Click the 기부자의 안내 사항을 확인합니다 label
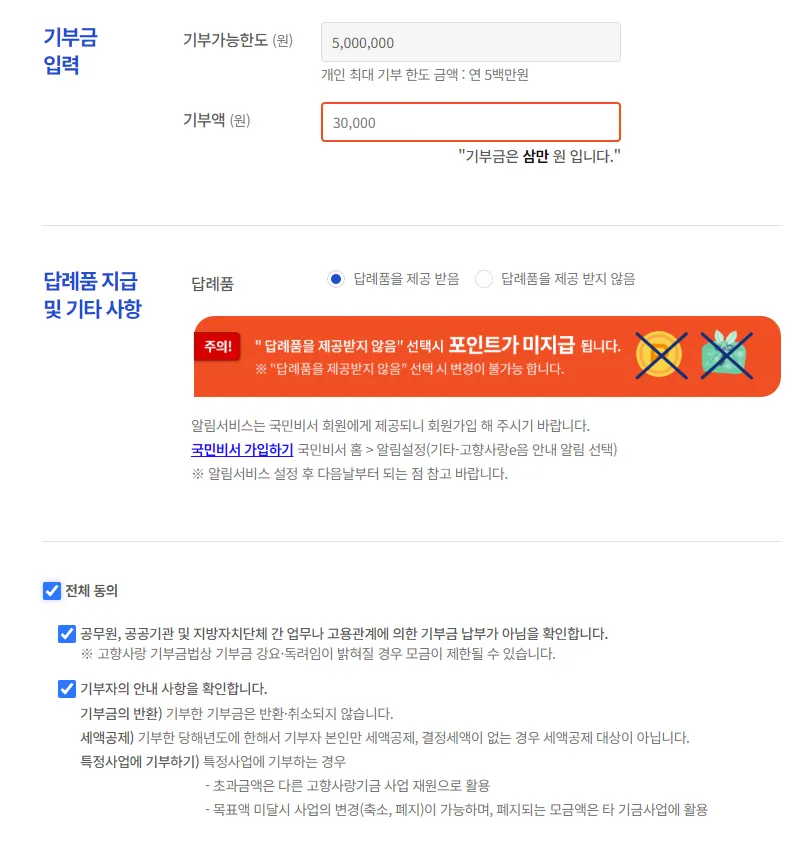 point(174,689)
